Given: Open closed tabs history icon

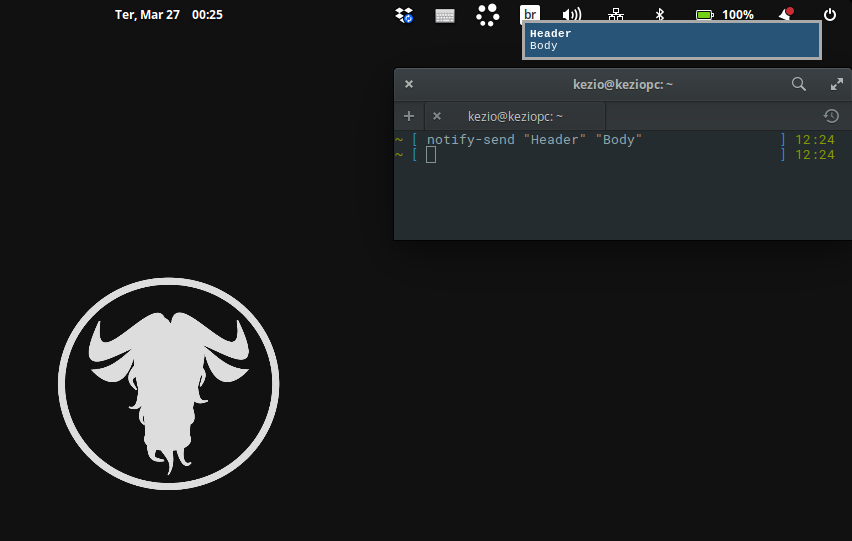Looking at the screenshot, I should (x=831, y=116).
